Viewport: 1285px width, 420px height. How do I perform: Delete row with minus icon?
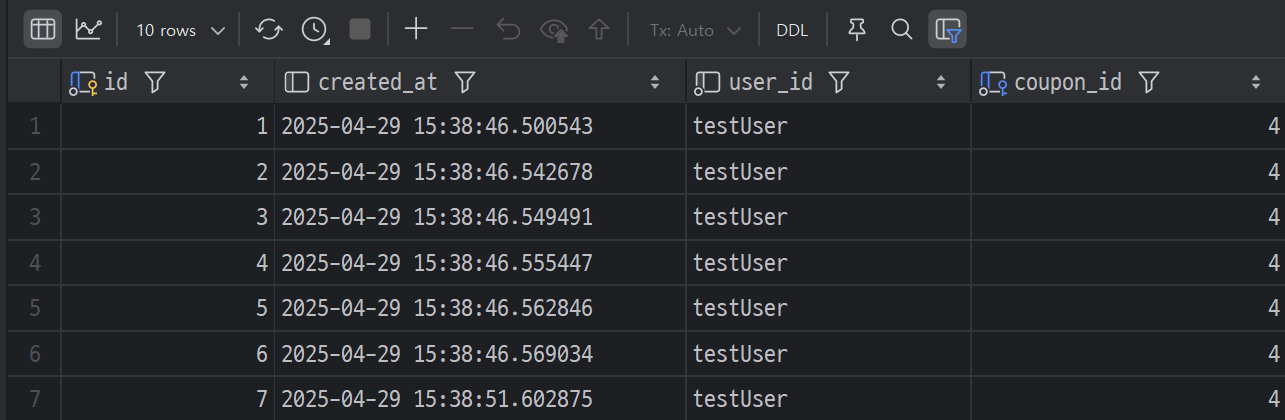click(x=462, y=30)
